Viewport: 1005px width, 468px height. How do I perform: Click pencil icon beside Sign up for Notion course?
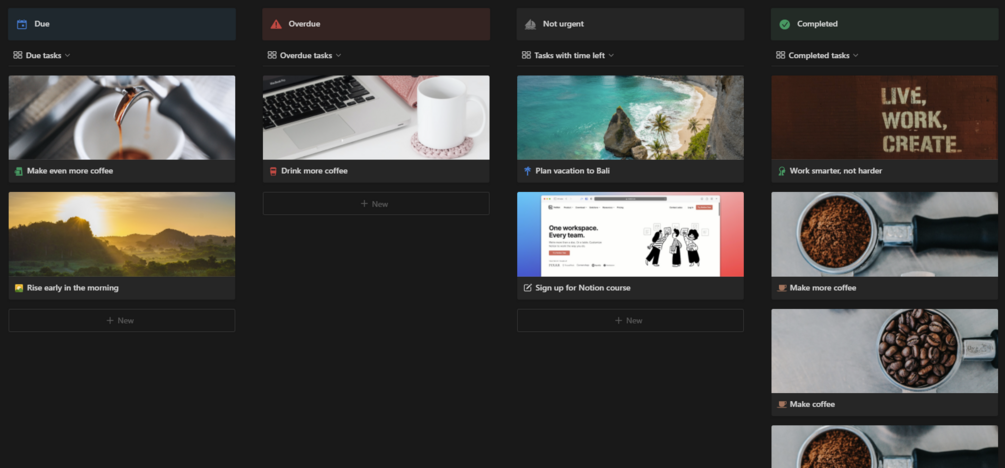point(527,288)
